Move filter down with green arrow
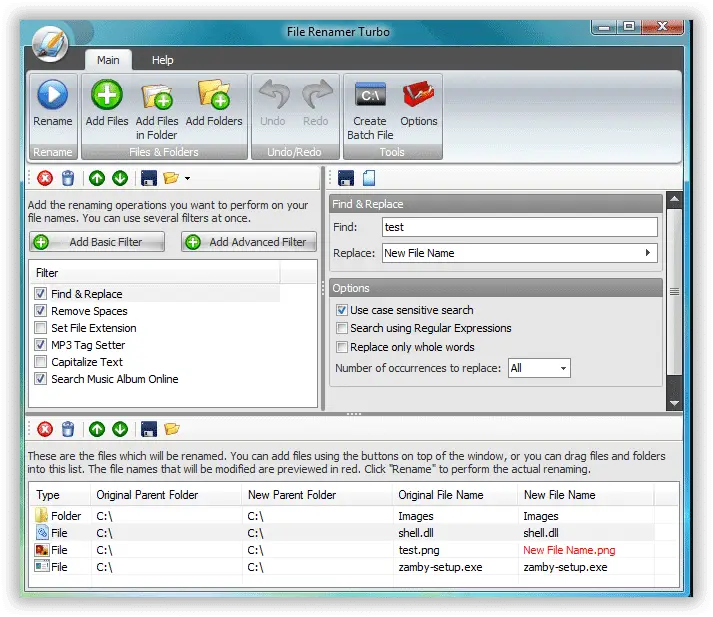The height and width of the screenshot is (617, 713). [120, 178]
